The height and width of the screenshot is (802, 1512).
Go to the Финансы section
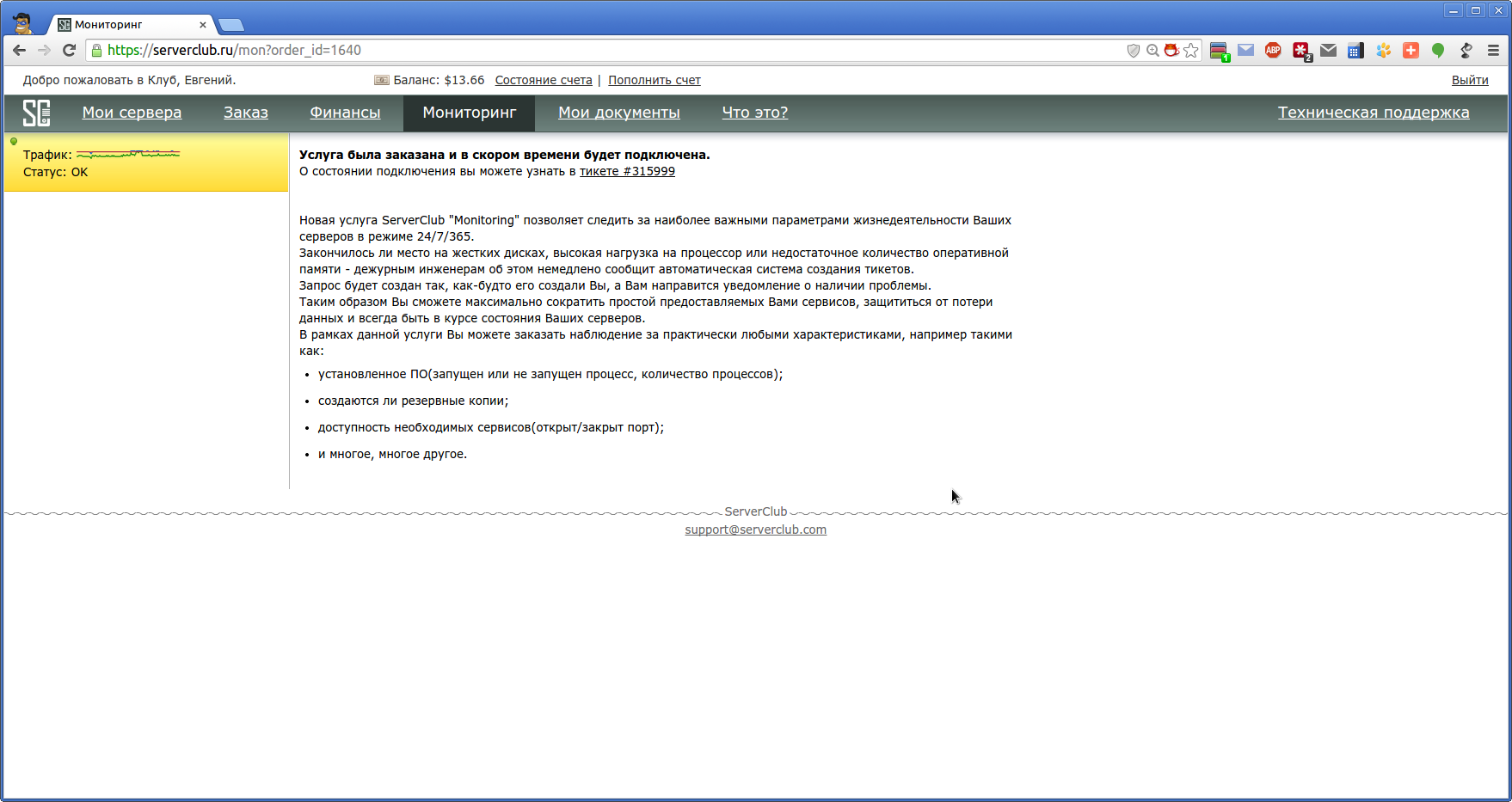click(345, 113)
